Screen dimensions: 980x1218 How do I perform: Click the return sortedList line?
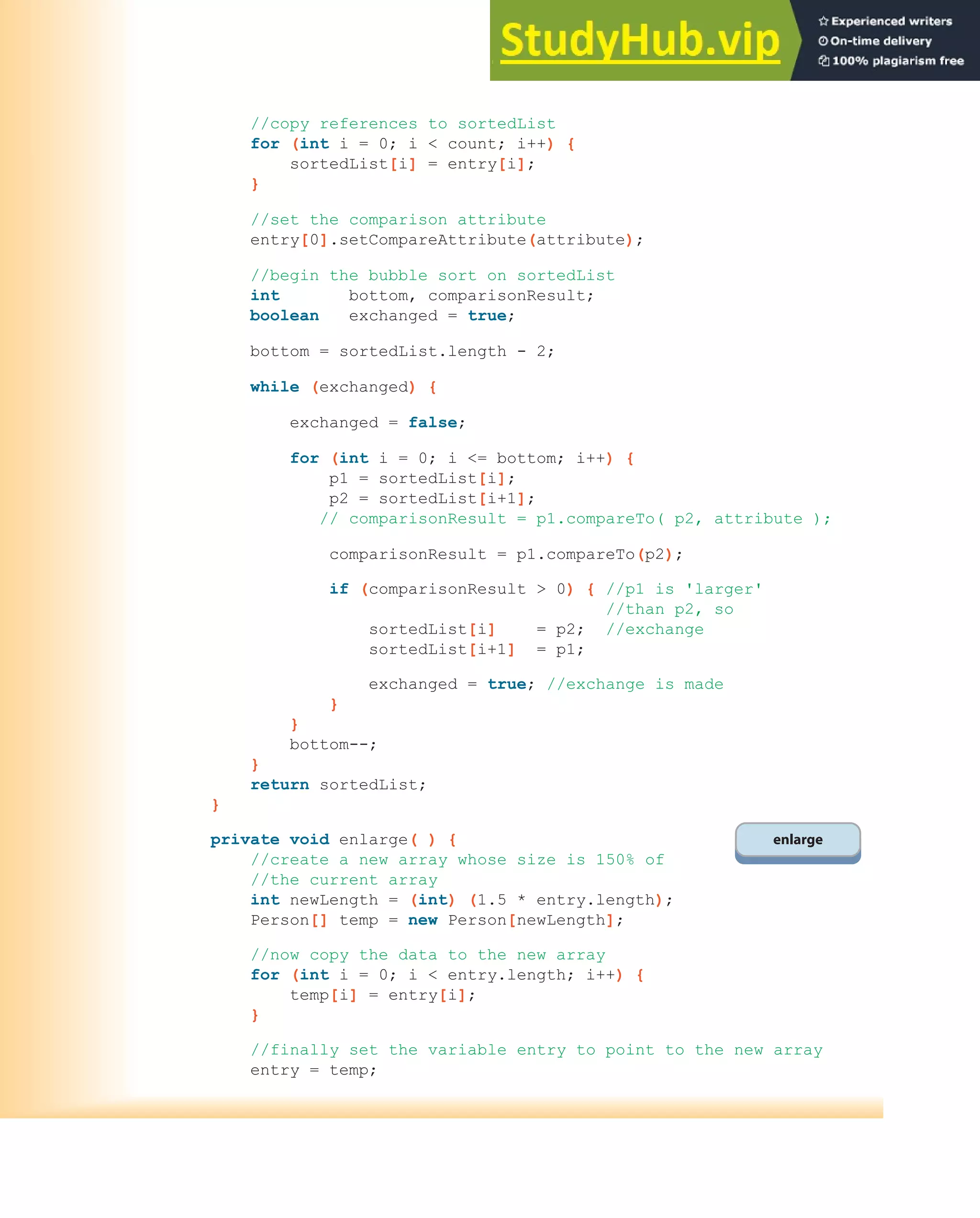[x=338, y=785]
